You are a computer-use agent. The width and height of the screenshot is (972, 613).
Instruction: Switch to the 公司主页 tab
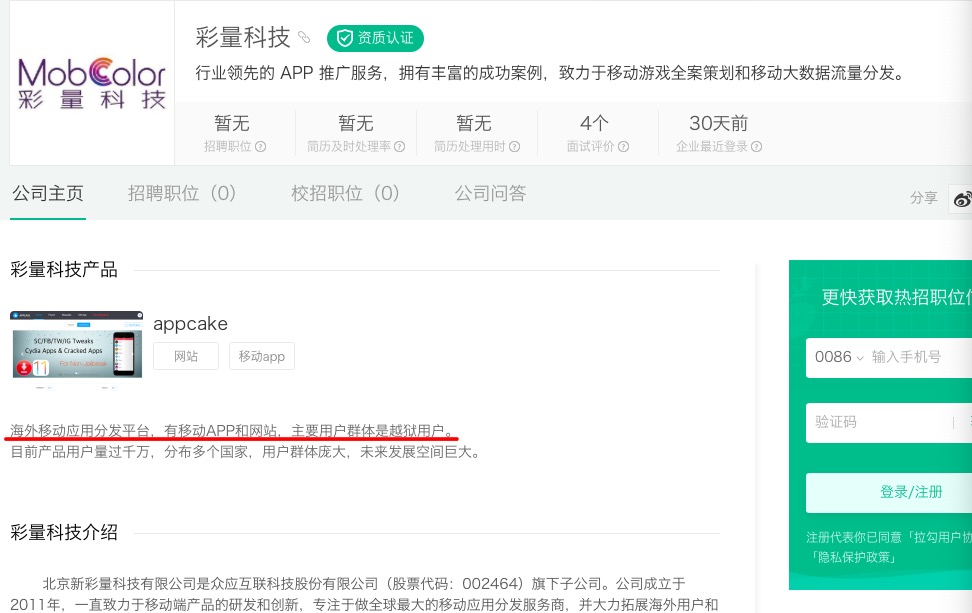[47, 194]
